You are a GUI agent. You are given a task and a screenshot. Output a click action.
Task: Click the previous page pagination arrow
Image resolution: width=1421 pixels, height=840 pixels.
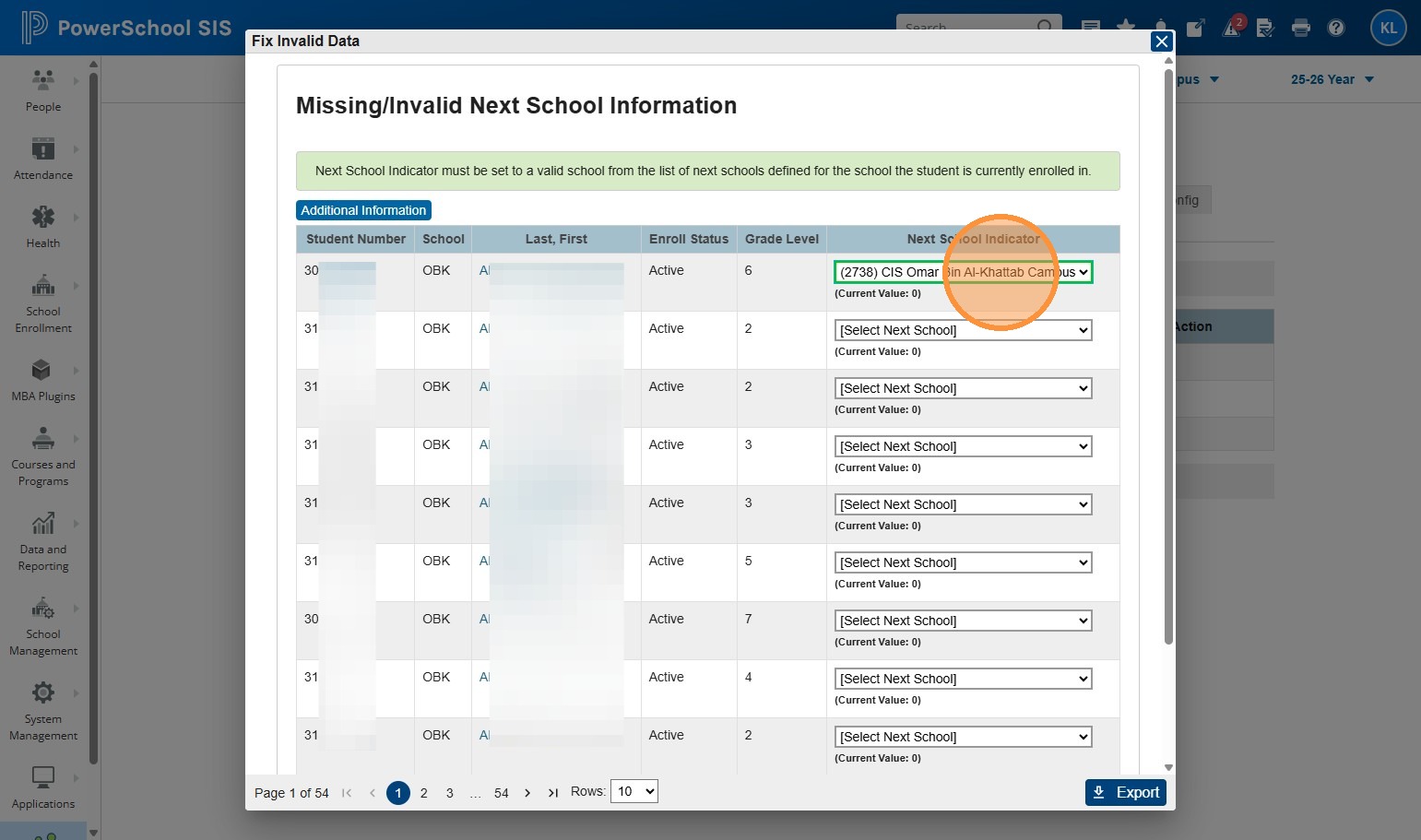point(373,793)
